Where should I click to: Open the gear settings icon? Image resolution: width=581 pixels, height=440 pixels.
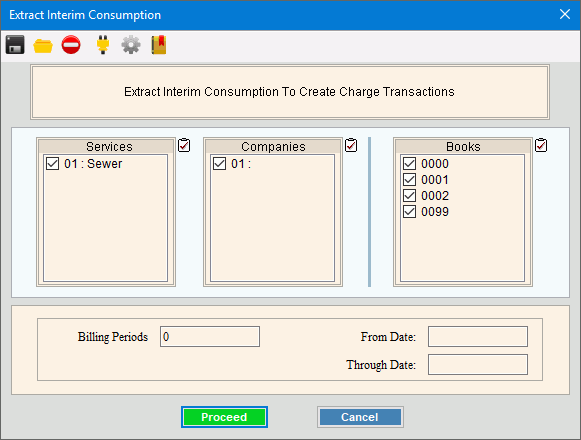131,45
